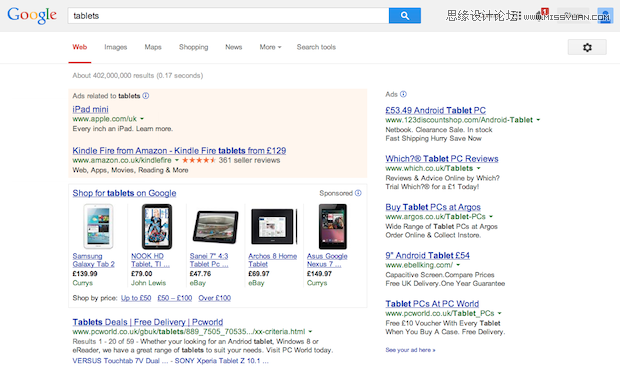
Task: Click the blue search magnifier button
Action: [x=405, y=15]
